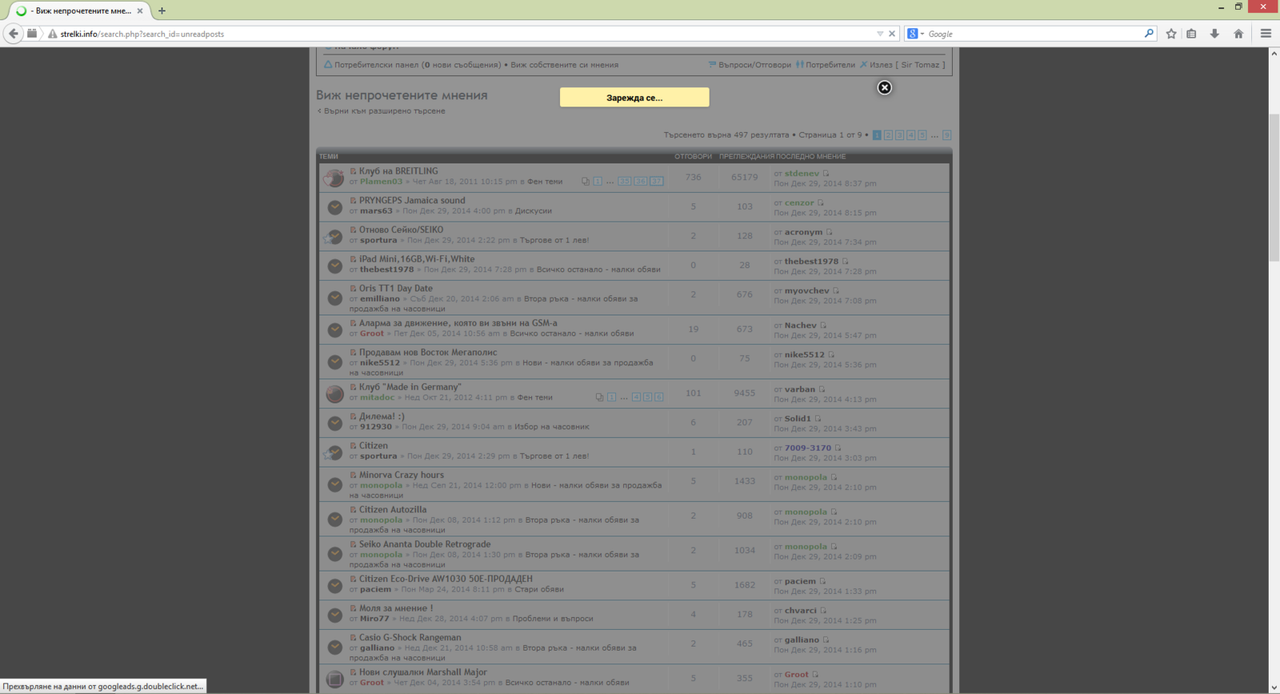Open topic 'Minorva Crazy hours'
The image size is (1280, 694).
(401, 475)
